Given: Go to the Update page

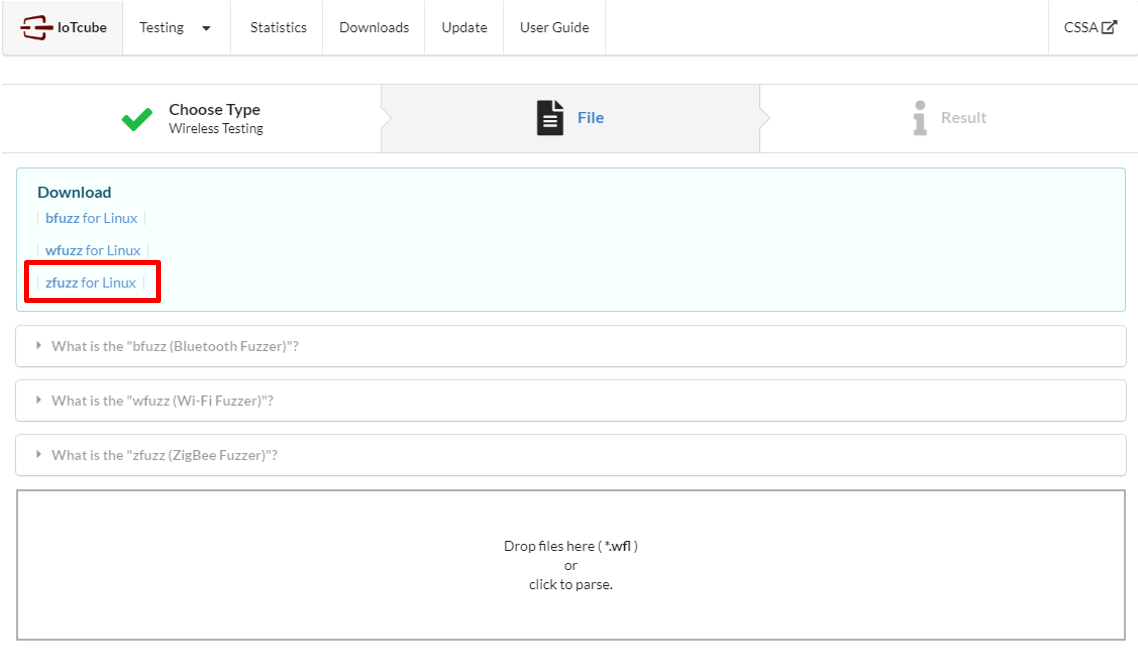Looking at the screenshot, I should pyautogui.click(x=464, y=27).
